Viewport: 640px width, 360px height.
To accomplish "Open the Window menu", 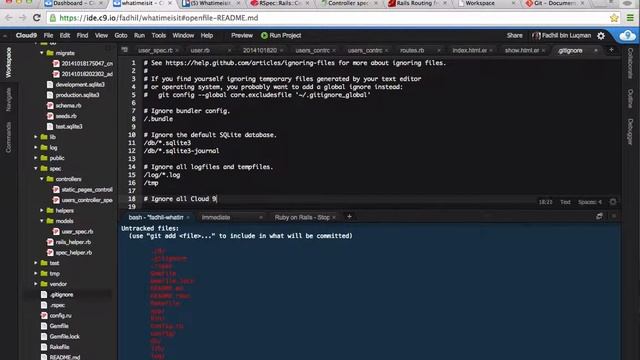I will 183,36.
